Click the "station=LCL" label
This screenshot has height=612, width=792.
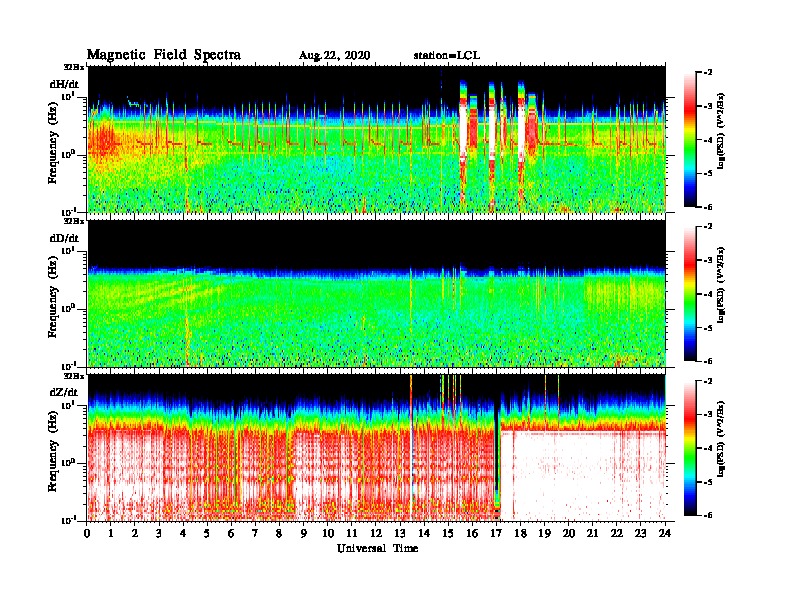(447, 55)
